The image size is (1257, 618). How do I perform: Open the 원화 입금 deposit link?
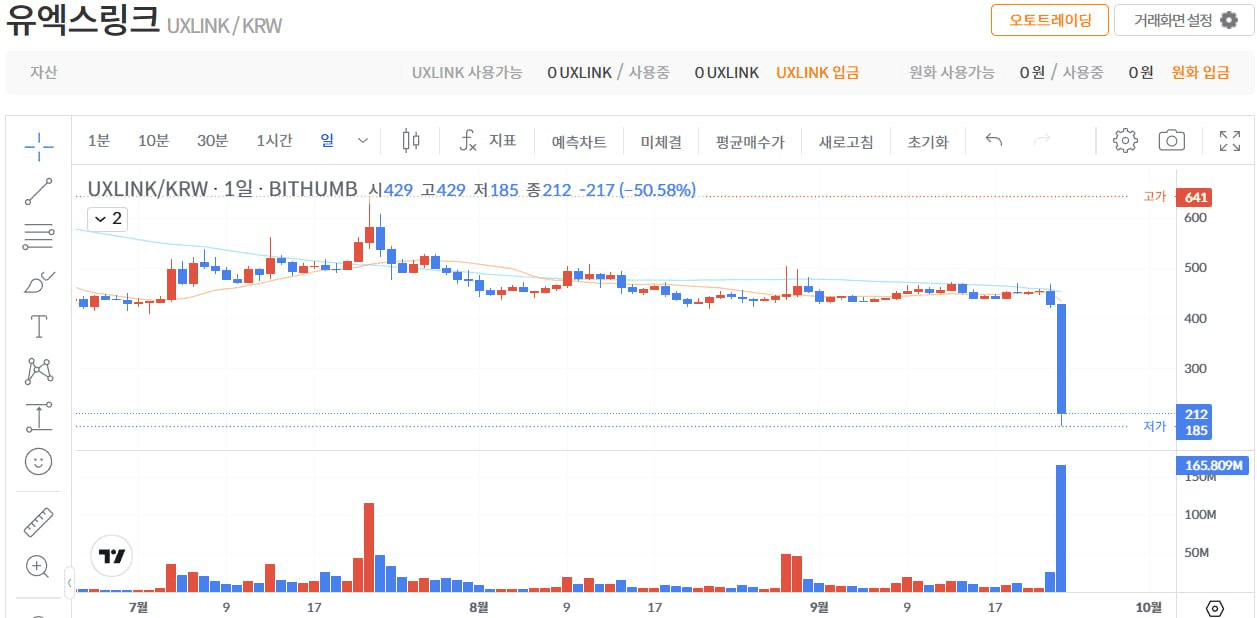1201,72
